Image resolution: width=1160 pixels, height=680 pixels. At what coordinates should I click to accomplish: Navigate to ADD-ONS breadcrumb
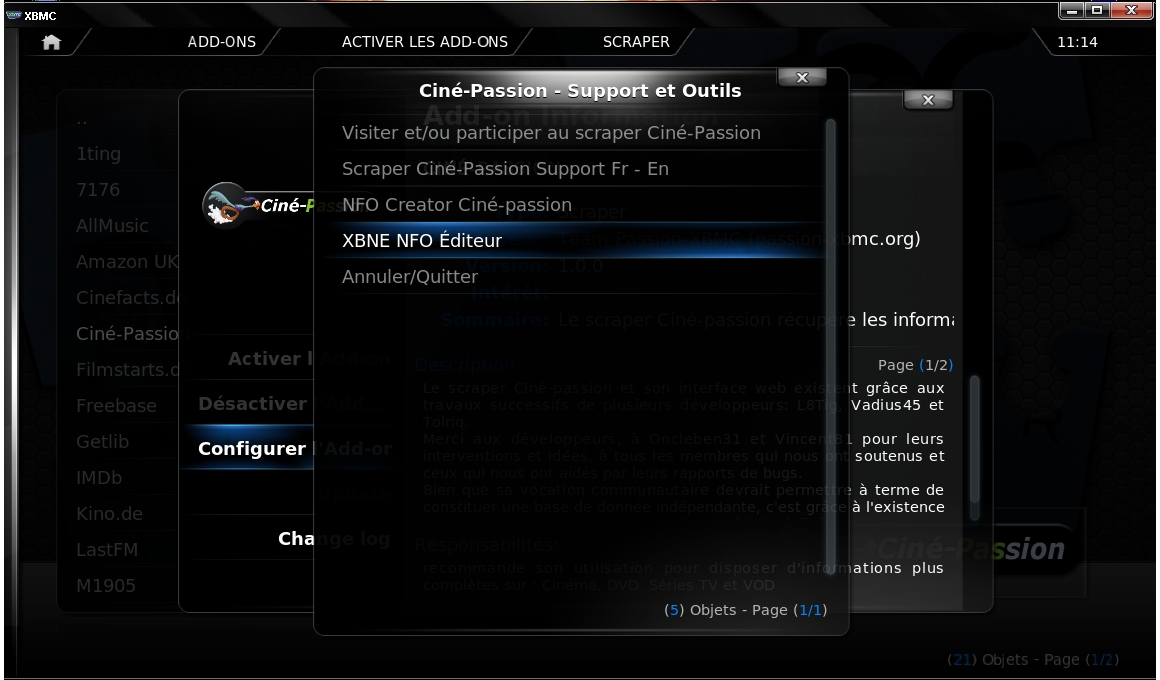pos(221,42)
